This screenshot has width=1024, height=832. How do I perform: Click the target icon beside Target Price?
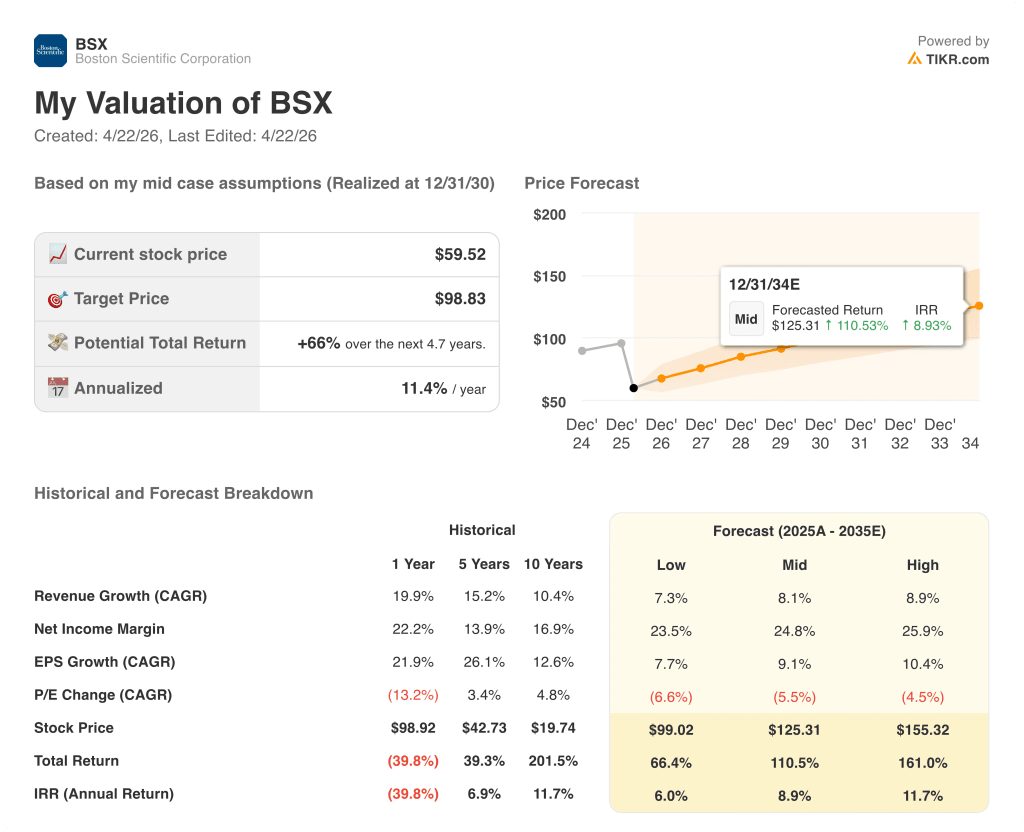[57, 299]
